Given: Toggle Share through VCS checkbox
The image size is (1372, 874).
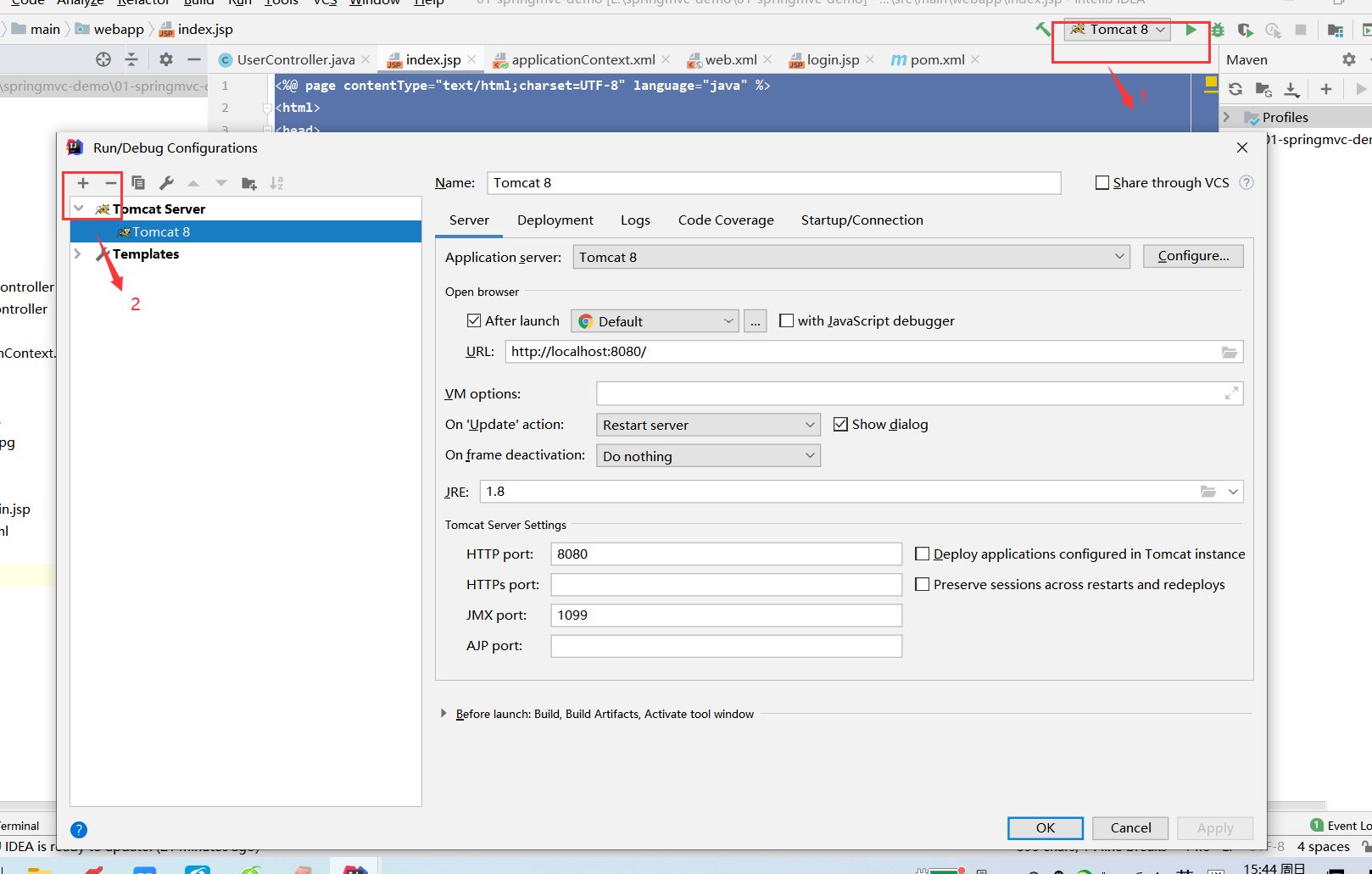Looking at the screenshot, I should [1102, 182].
